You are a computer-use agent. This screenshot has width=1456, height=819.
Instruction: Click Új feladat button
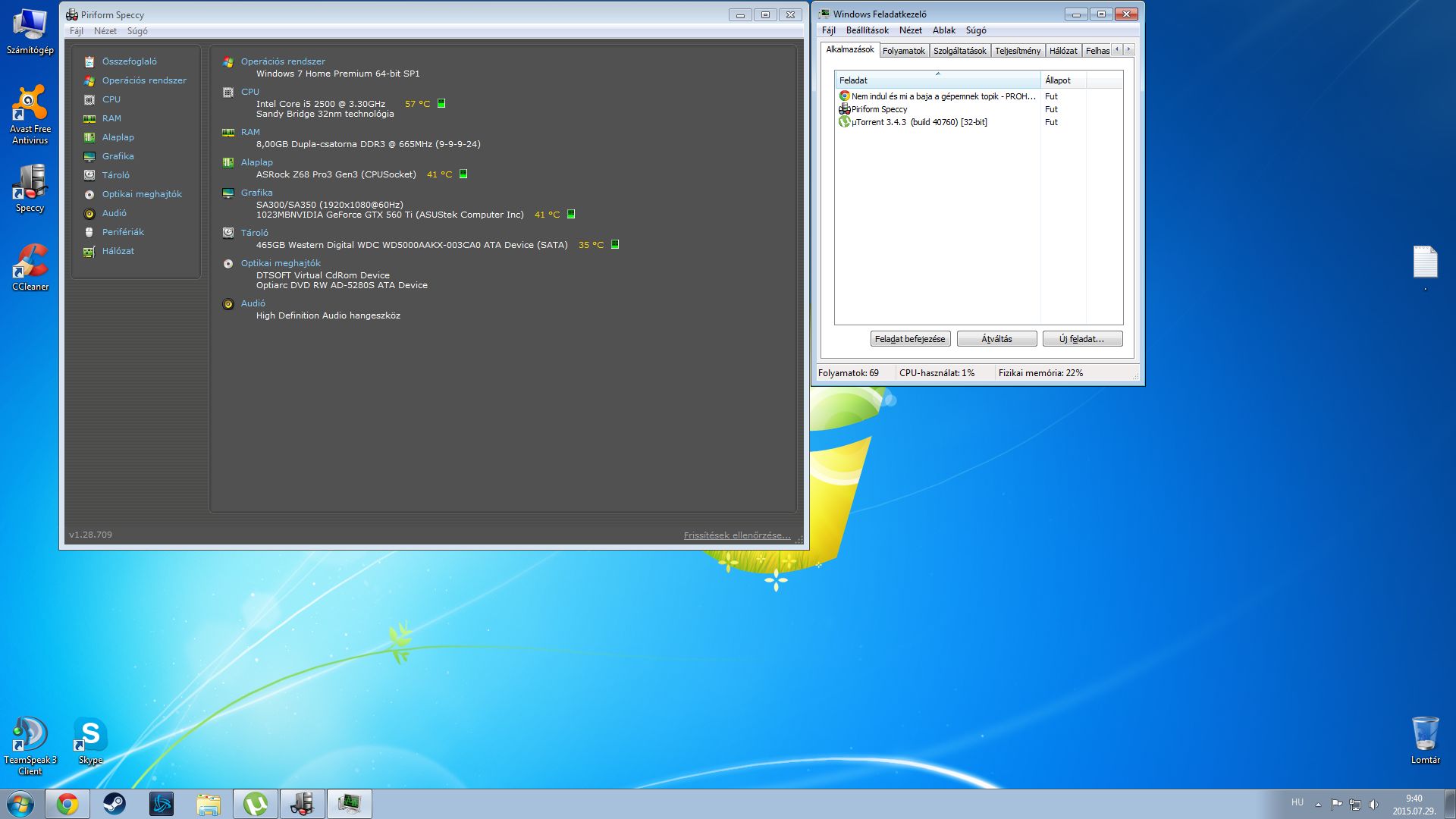(x=1082, y=339)
